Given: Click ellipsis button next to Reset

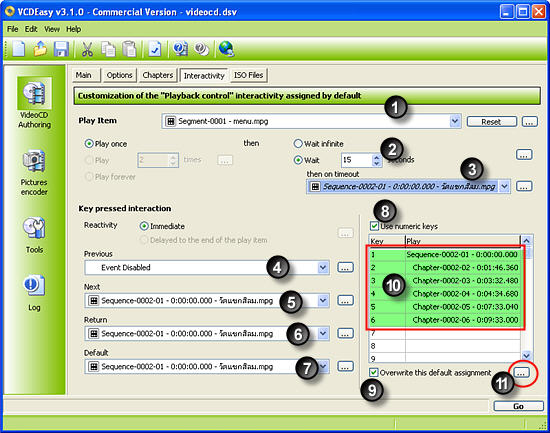Looking at the screenshot, I should tap(530, 122).
